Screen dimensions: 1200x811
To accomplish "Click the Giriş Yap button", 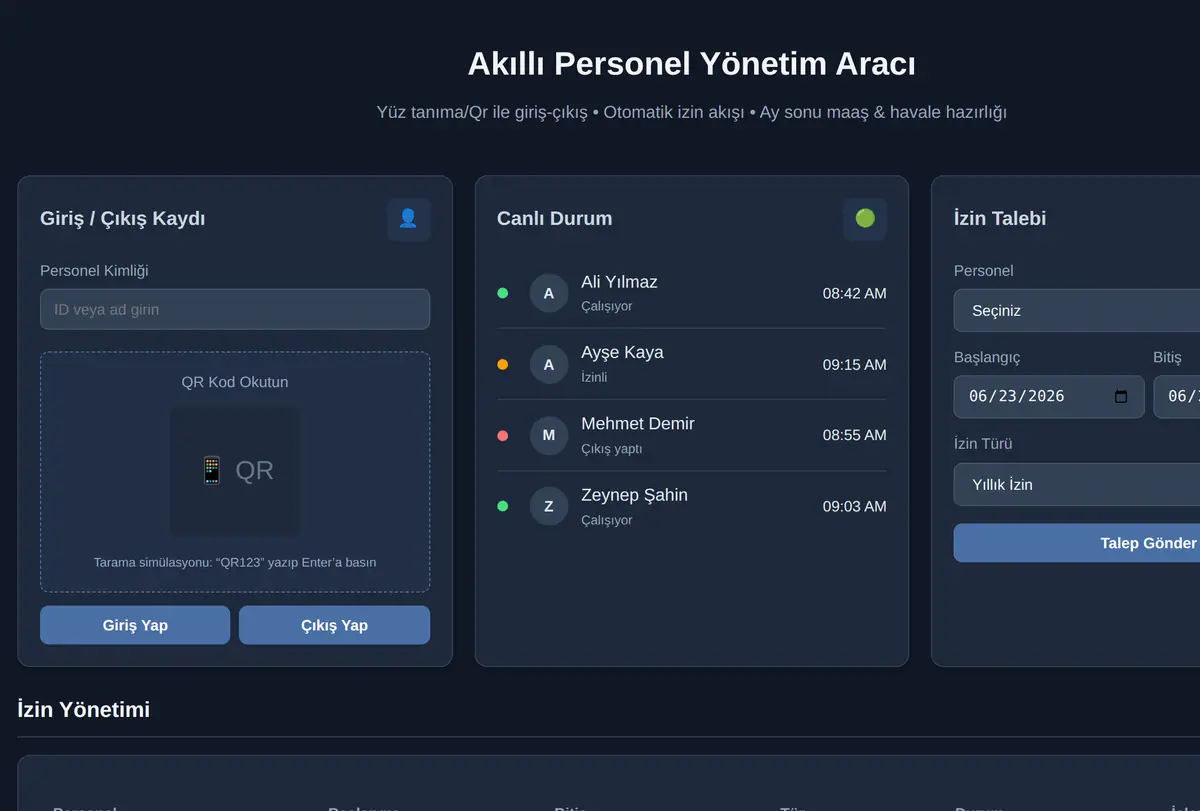I will [135, 625].
